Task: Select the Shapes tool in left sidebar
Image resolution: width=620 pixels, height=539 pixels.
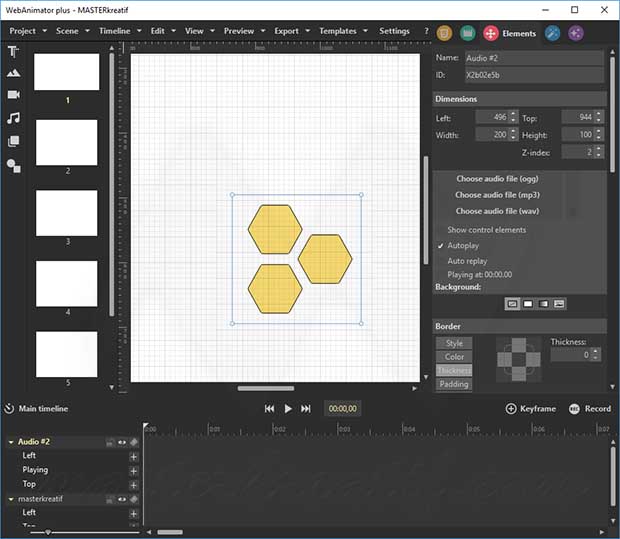Action: point(13,141)
